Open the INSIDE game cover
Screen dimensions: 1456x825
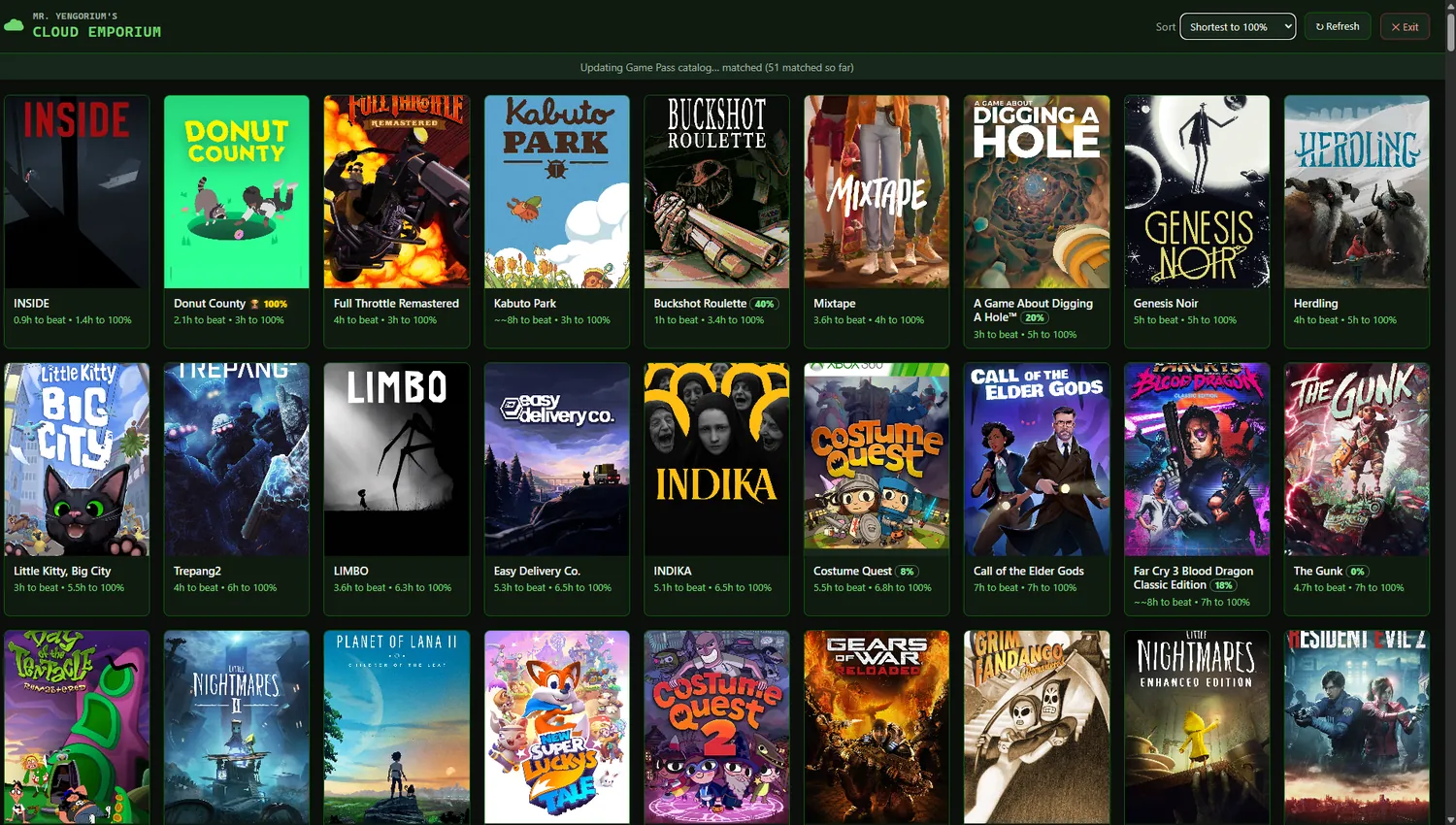tap(77, 191)
